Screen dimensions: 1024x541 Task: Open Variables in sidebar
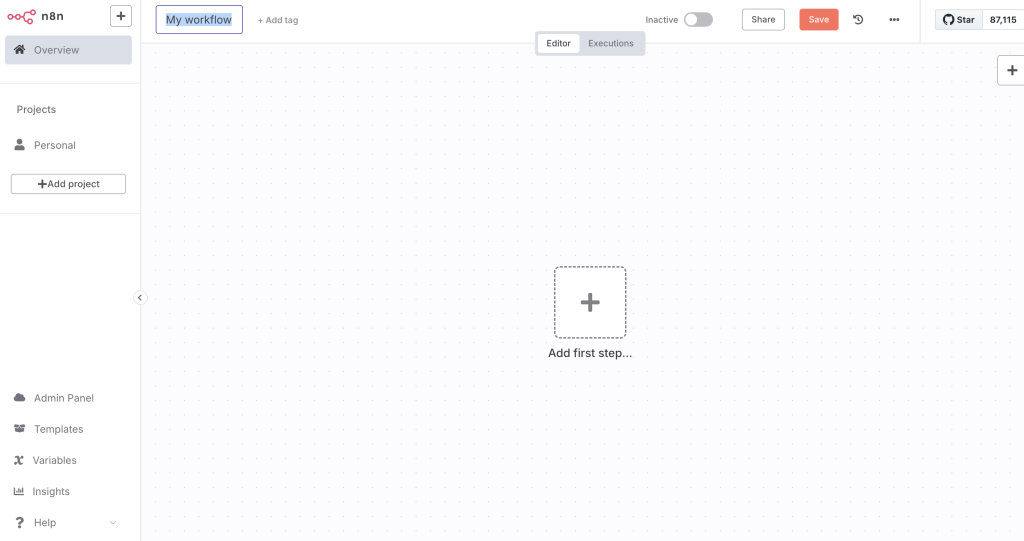[x=54, y=460]
